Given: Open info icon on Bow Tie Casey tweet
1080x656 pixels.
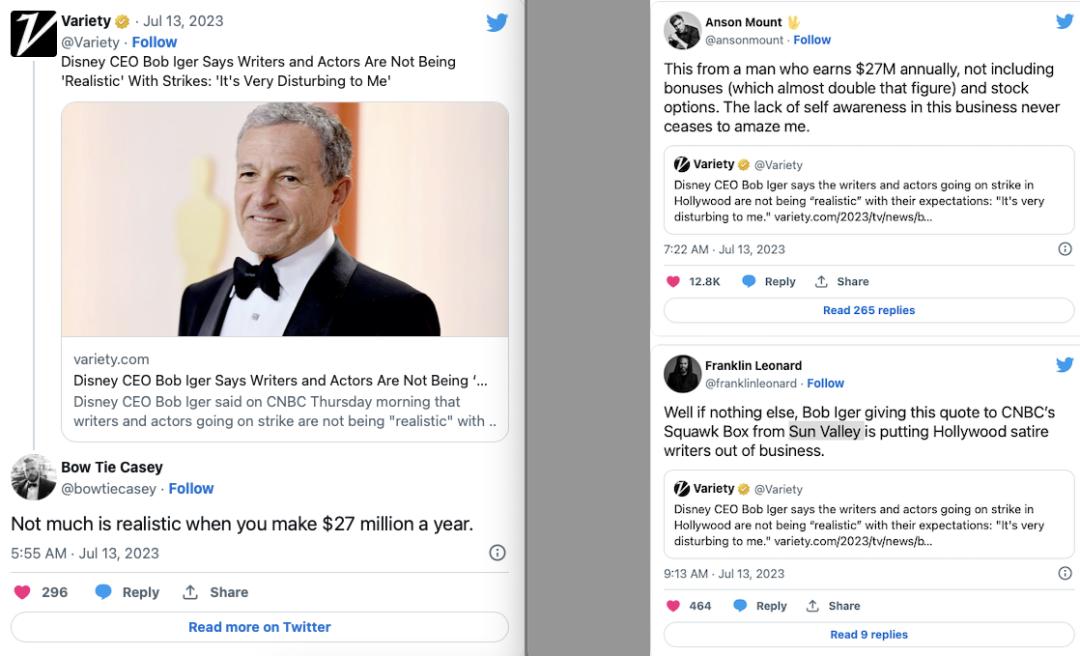Looking at the screenshot, I should click(497, 553).
